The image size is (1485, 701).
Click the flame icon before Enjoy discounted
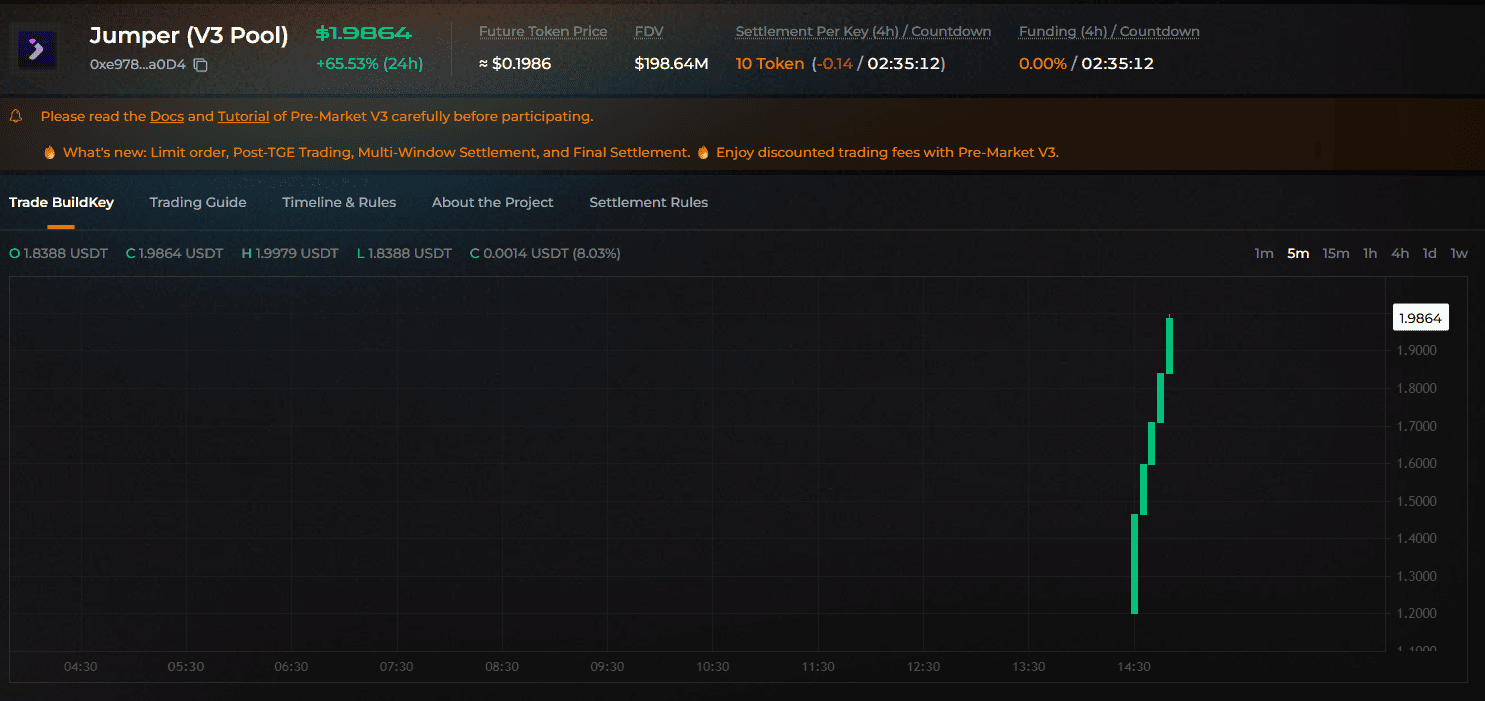click(703, 153)
